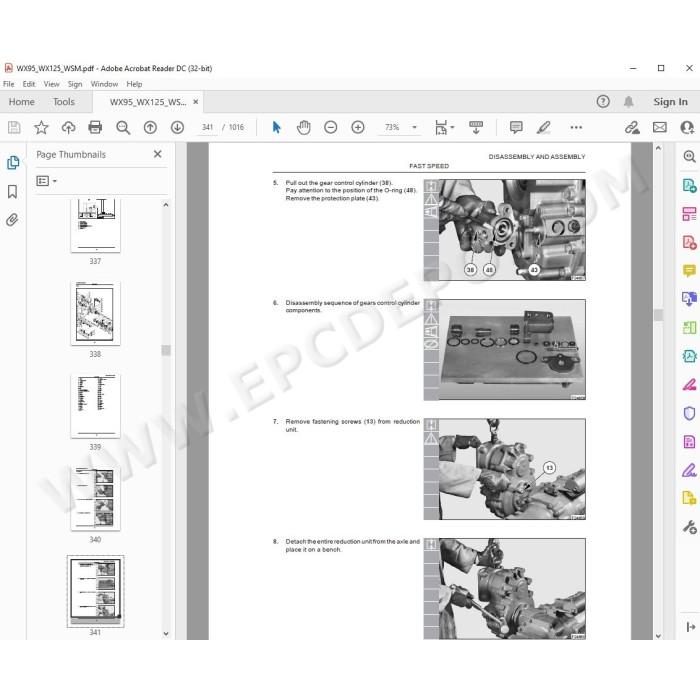Open More Tools wrench icon
This screenshot has width=700, height=700.
click(689, 527)
